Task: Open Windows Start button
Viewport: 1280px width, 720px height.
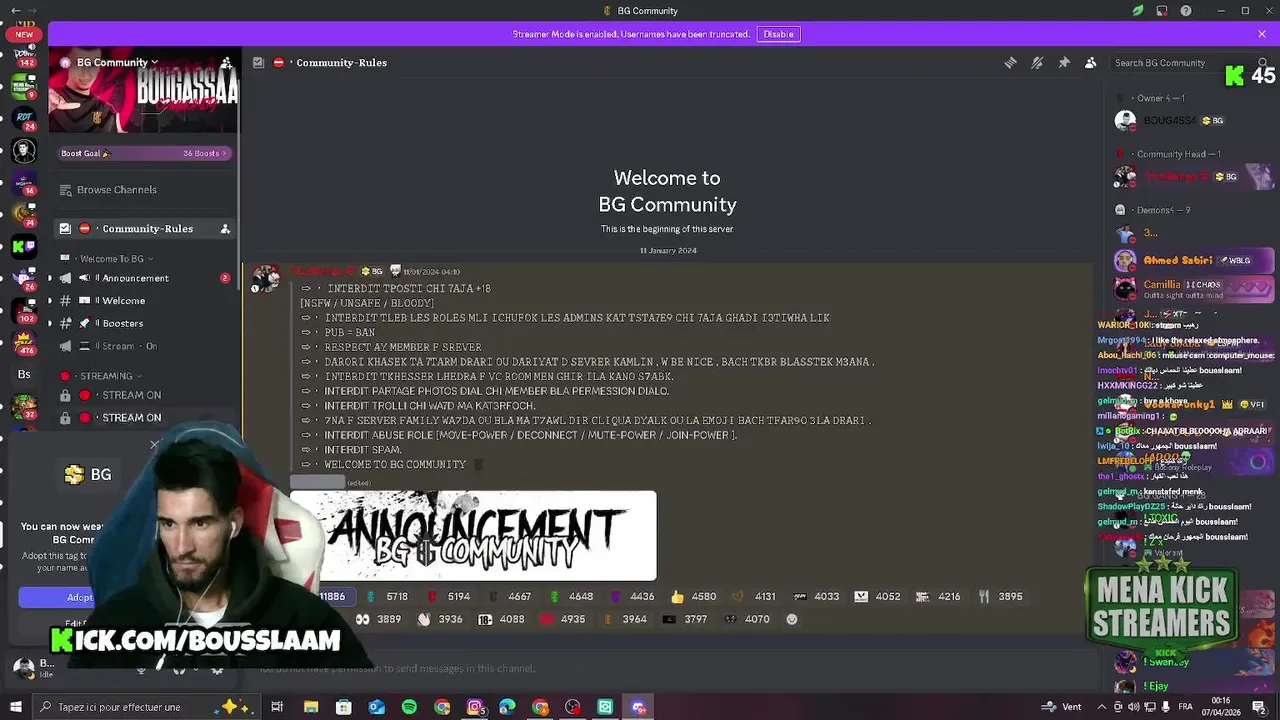Action: coord(15,707)
